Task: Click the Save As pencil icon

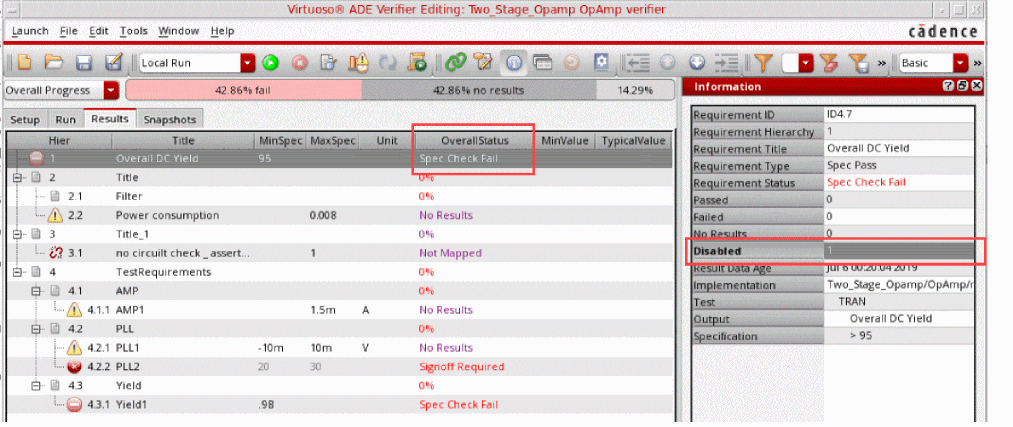Action: (x=113, y=63)
